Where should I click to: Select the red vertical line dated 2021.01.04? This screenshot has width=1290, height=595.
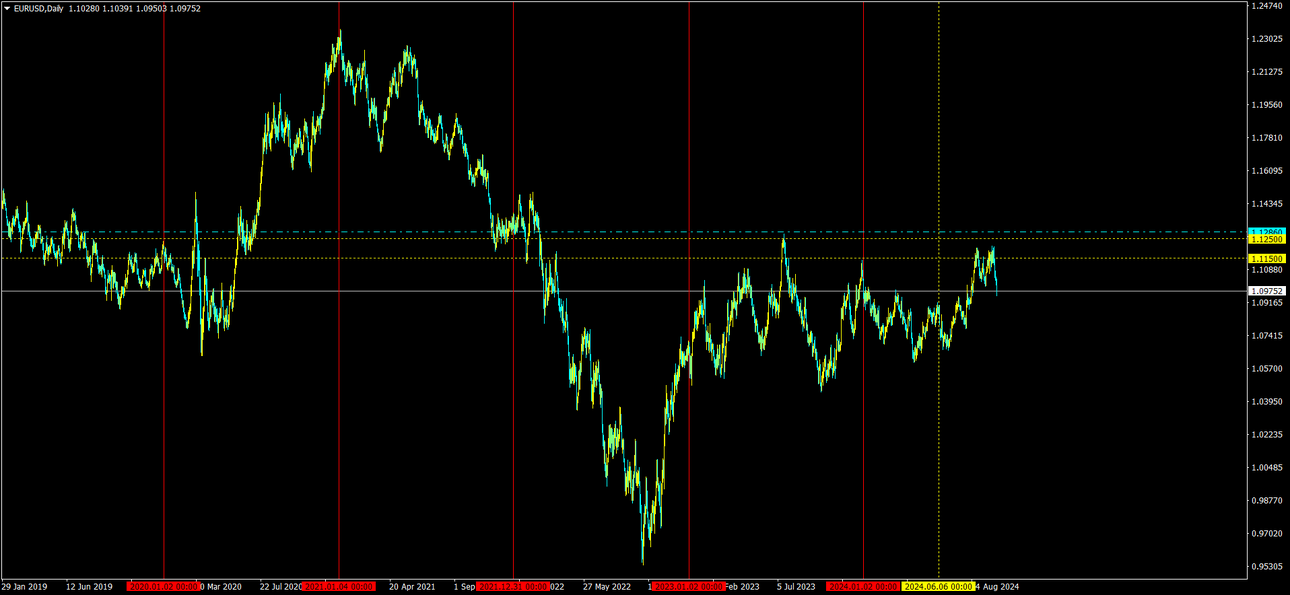pyautogui.click(x=338, y=290)
